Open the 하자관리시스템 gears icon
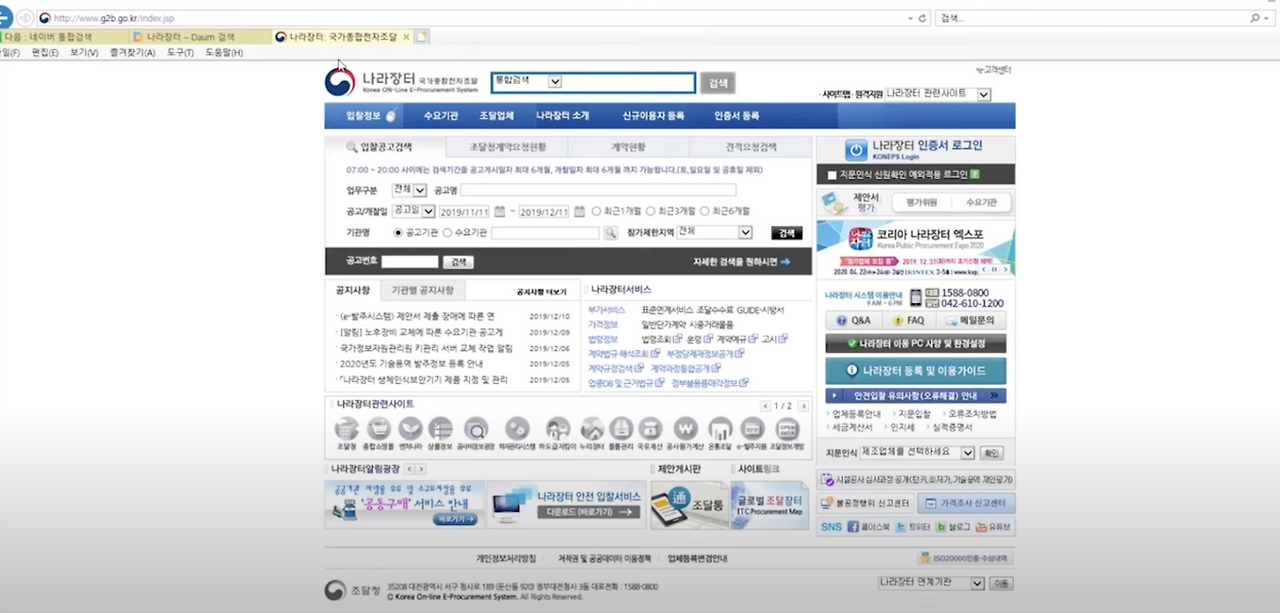1280x613 pixels. [x=517, y=428]
